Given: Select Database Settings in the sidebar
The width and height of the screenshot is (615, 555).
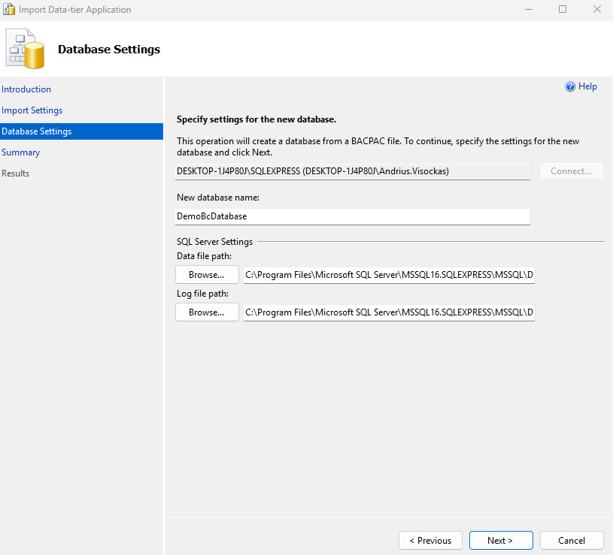Looking at the screenshot, I should tap(37, 131).
